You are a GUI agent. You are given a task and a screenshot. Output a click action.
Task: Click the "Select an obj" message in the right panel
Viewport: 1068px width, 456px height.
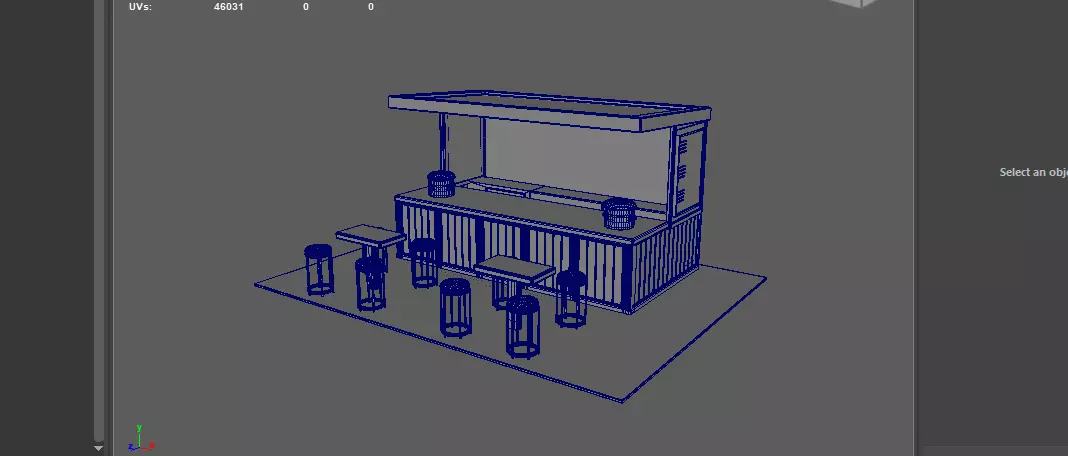(1033, 172)
